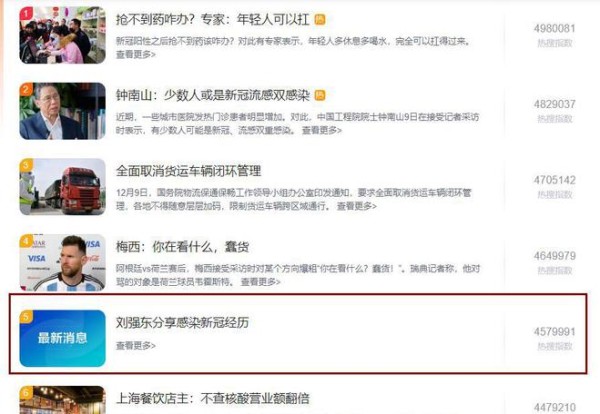Open the red freight truck thumbnail
This screenshot has height=414, width=600.
62,187
